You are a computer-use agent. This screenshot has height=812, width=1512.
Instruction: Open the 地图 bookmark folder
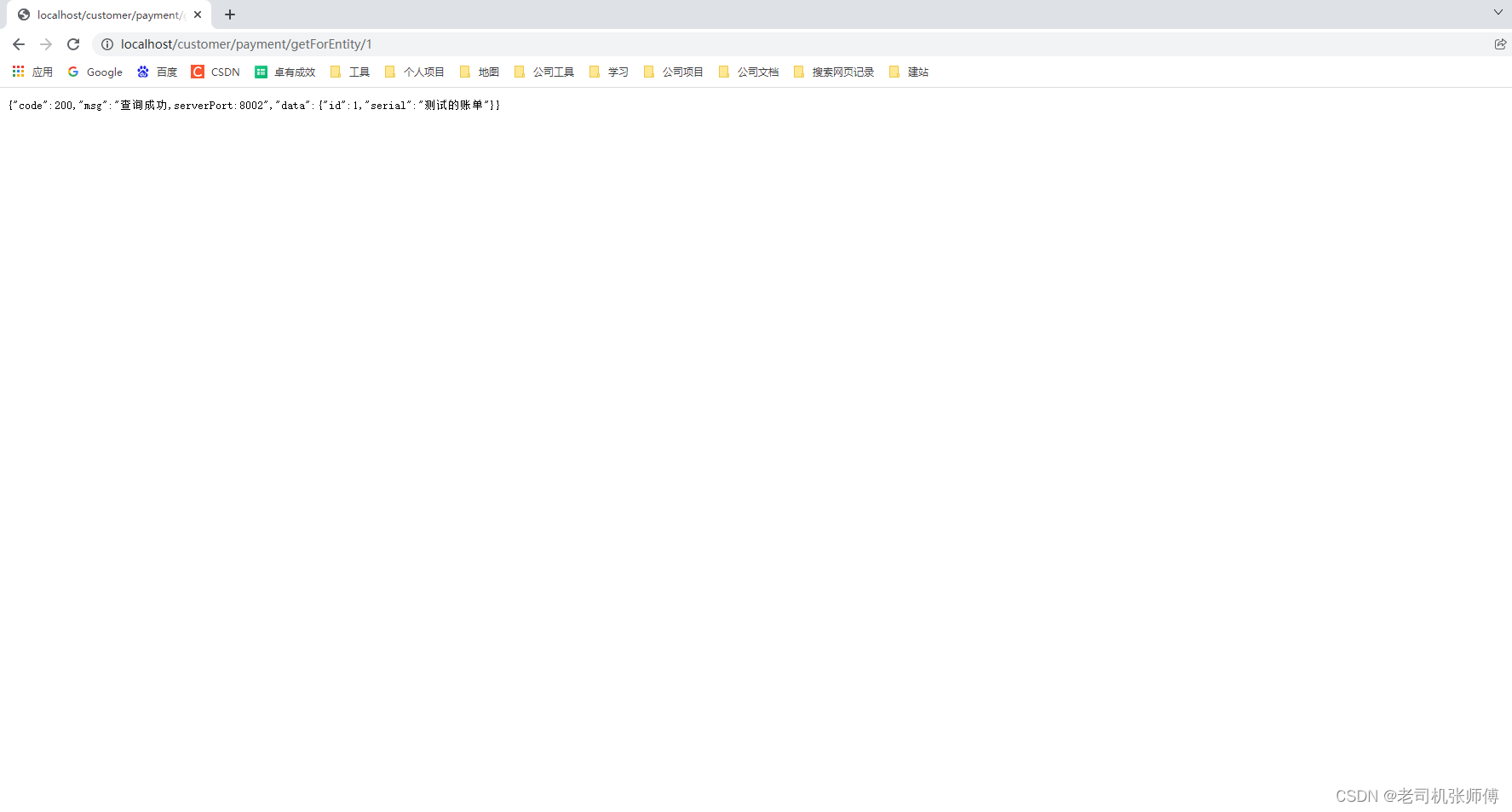click(x=480, y=72)
